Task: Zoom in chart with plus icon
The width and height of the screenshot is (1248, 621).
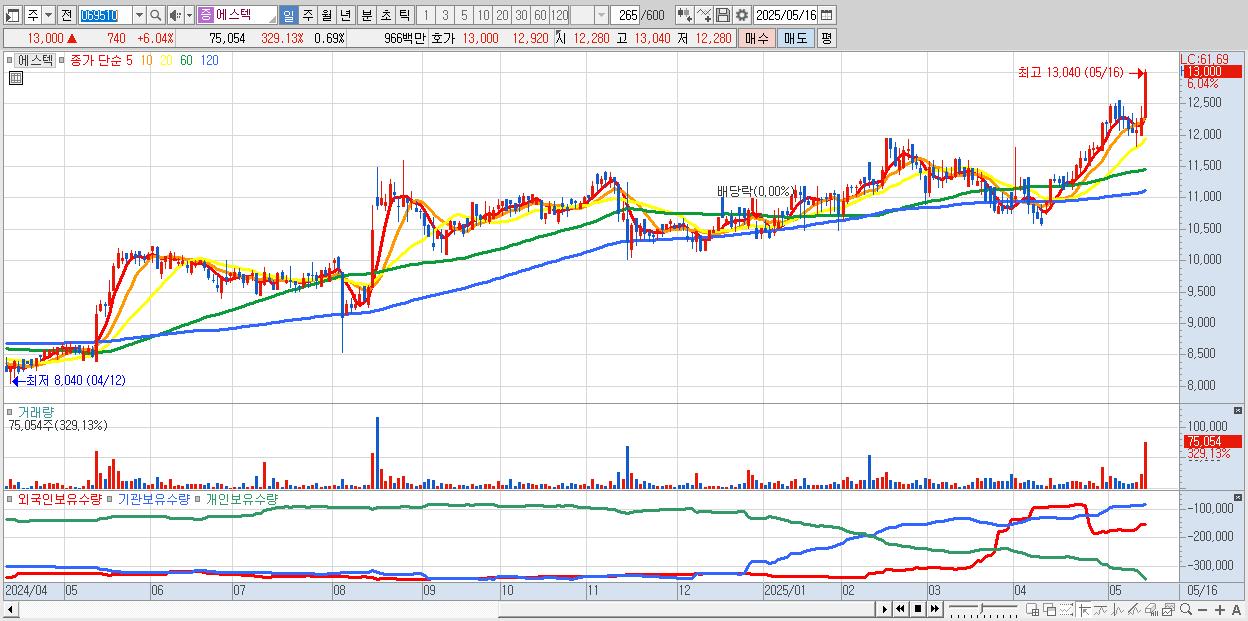Action: (1219, 610)
